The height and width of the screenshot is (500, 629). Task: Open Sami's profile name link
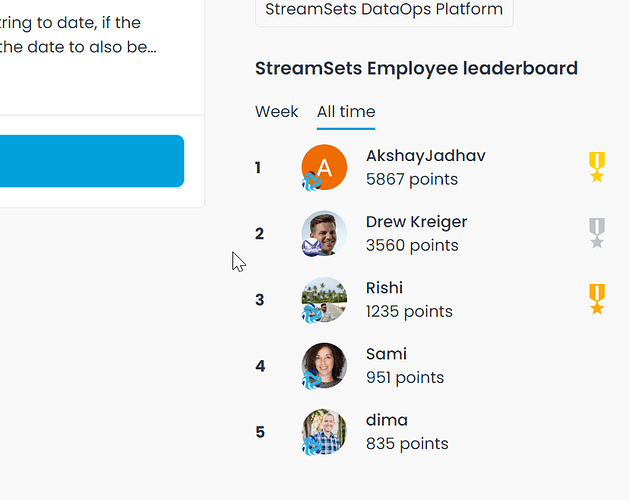[x=386, y=354]
